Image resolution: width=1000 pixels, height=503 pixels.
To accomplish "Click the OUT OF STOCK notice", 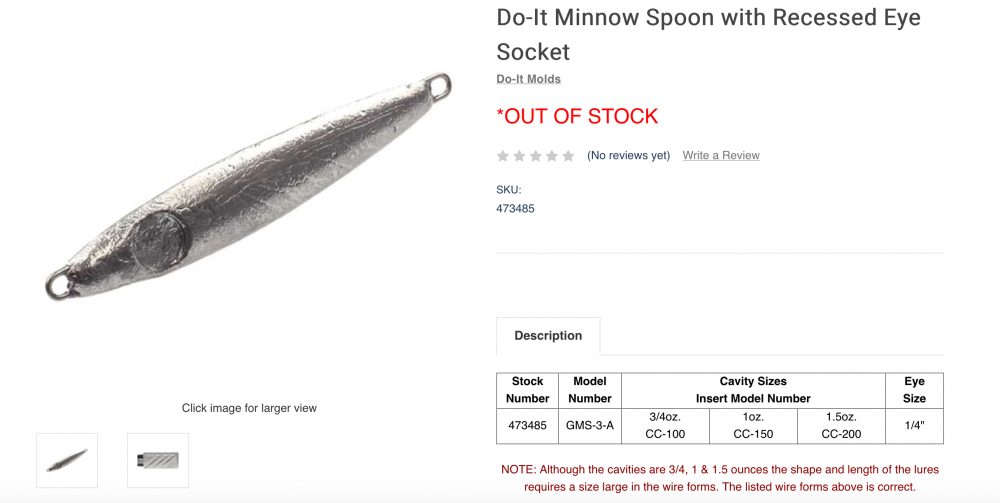I will coord(577,117).
